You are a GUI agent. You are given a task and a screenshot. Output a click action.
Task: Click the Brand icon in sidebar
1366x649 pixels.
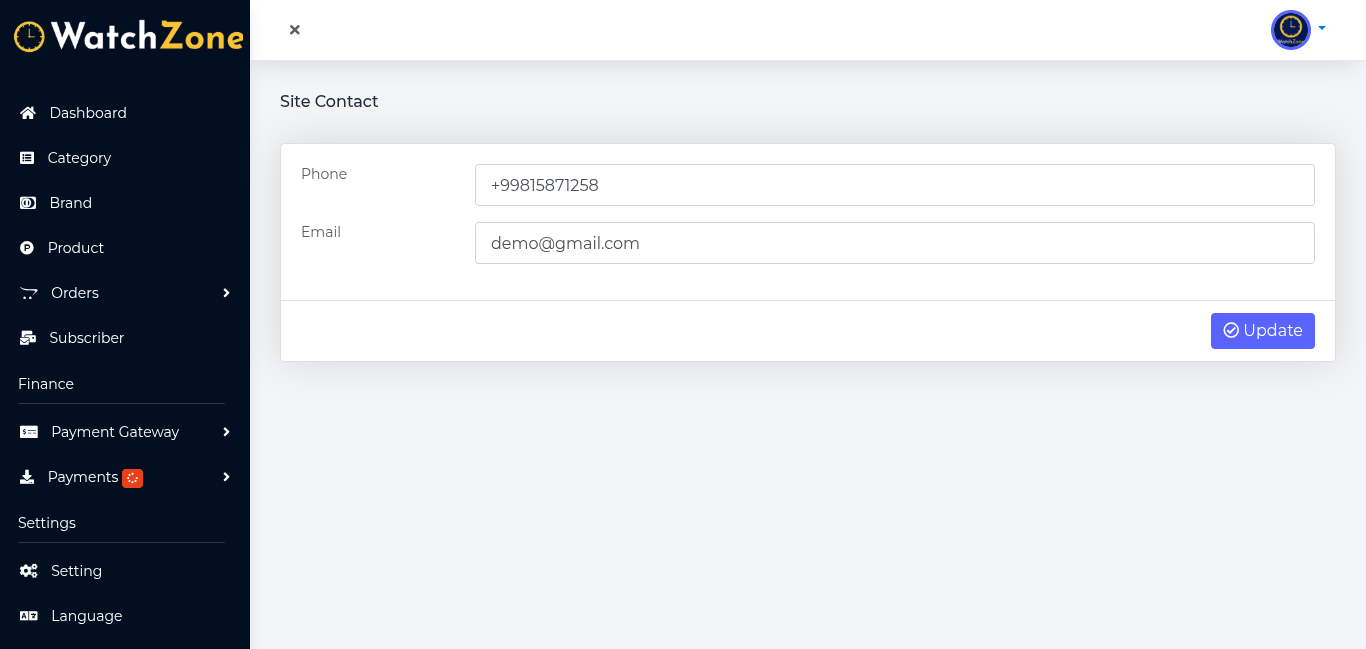(28, 203)
